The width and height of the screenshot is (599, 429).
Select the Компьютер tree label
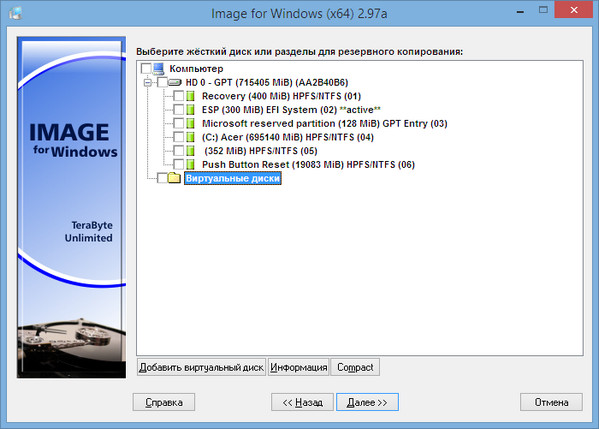pos(196,69)
